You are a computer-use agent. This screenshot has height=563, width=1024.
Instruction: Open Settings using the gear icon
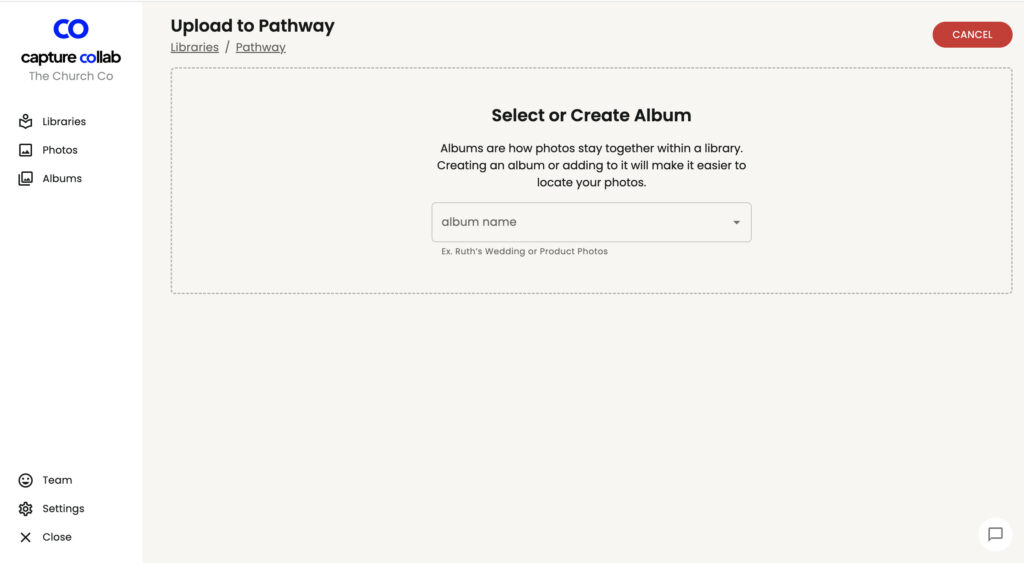pyautogui.click(x=25, y=509)
